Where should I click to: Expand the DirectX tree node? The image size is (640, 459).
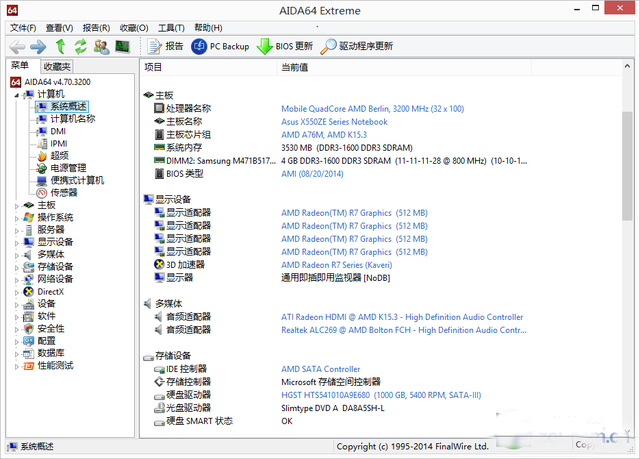coord(17,293)
